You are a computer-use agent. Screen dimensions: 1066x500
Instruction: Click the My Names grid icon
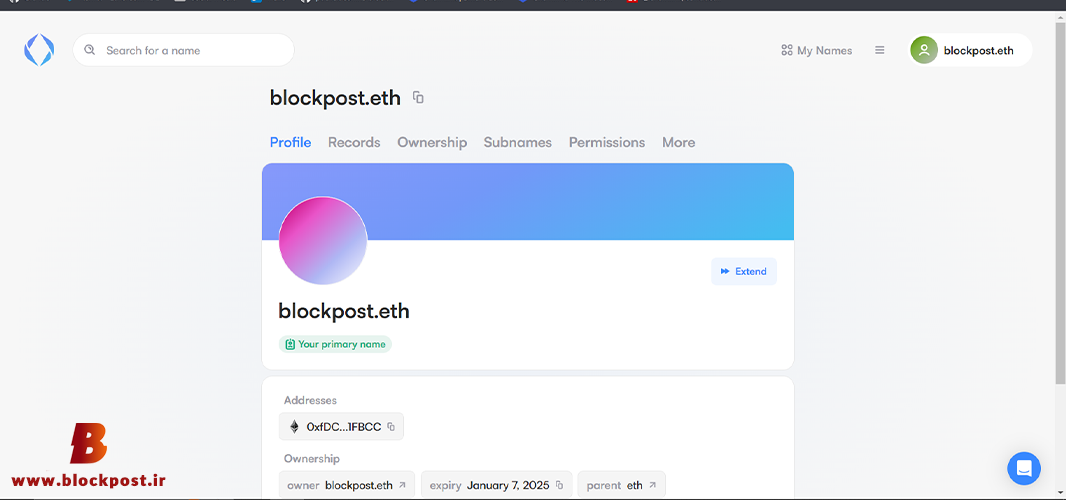point(787,50)
